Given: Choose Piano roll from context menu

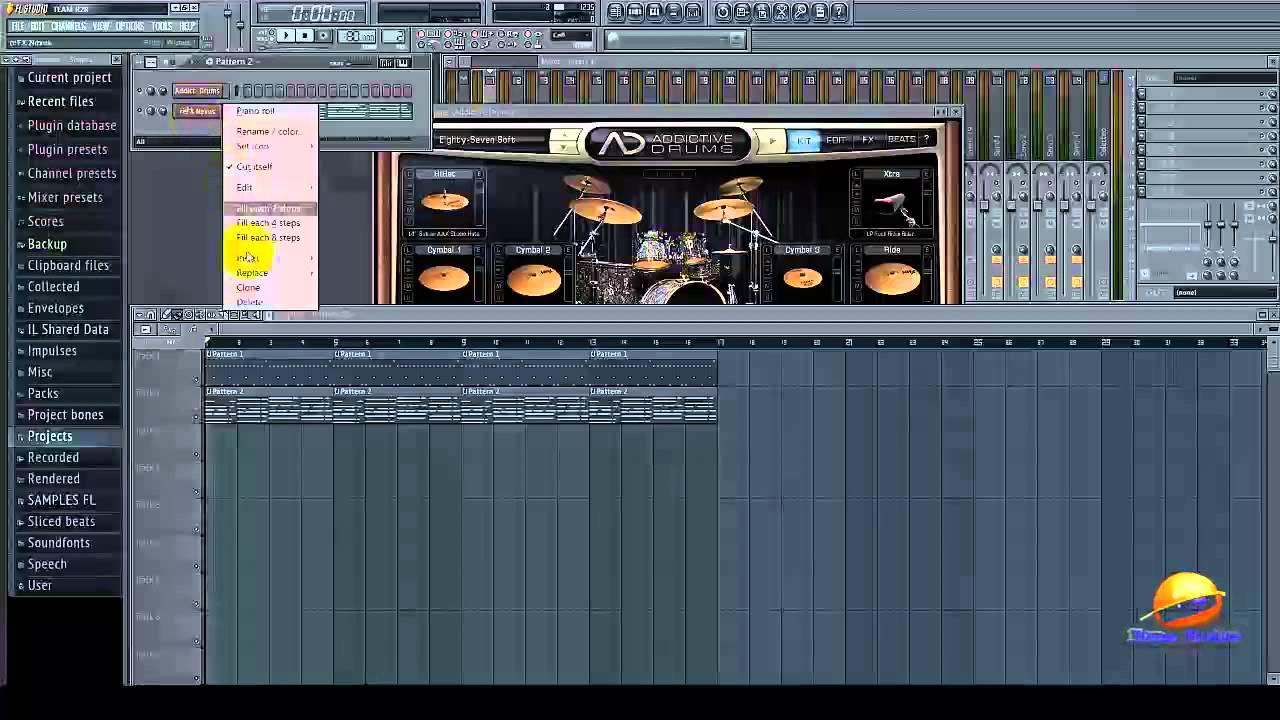Looking at the screenshot, I should [x=255, y=111].
